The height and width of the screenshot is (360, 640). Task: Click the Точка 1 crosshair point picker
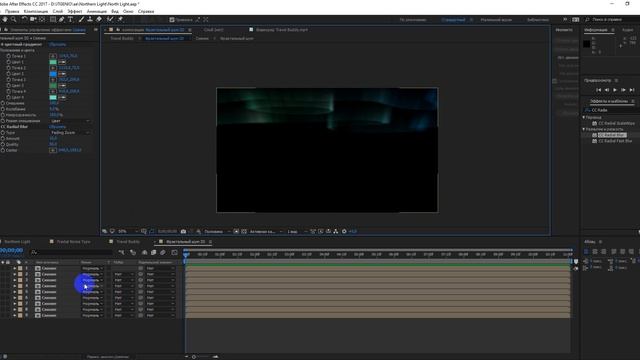[x=53, y=56]
